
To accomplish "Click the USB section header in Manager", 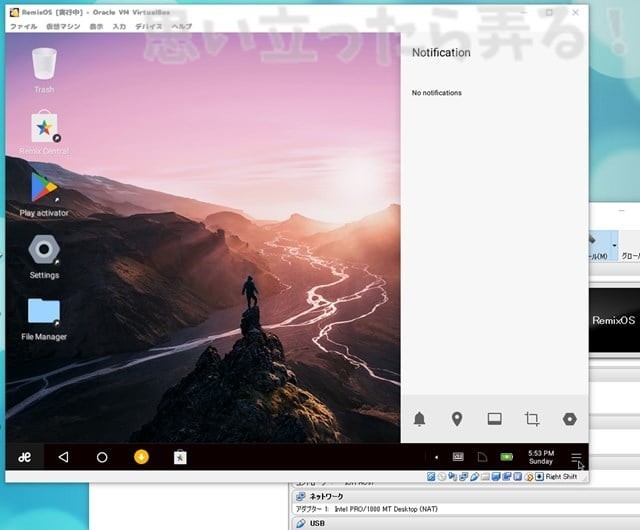I will (x=317, y=523).
